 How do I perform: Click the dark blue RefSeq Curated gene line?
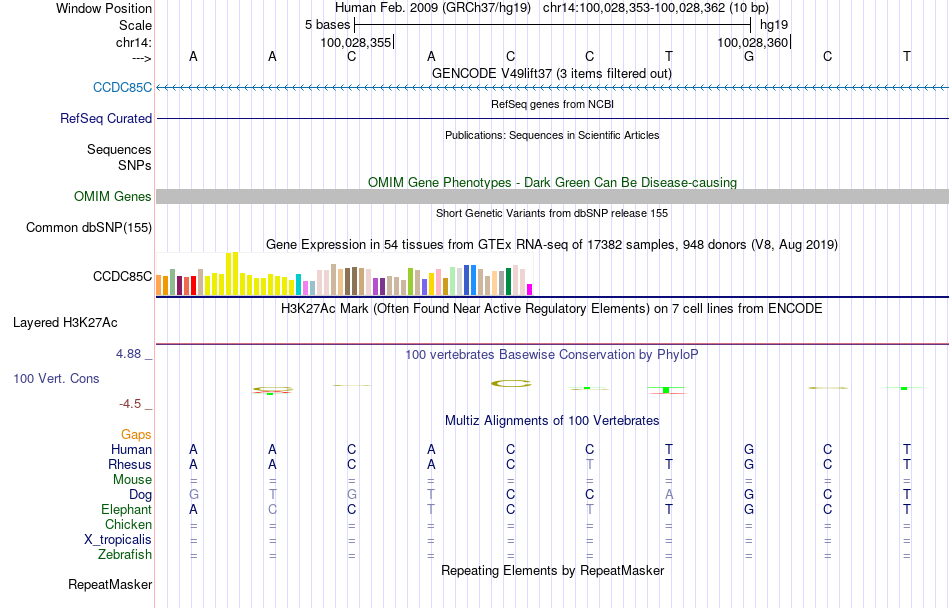tap(553, 118)
